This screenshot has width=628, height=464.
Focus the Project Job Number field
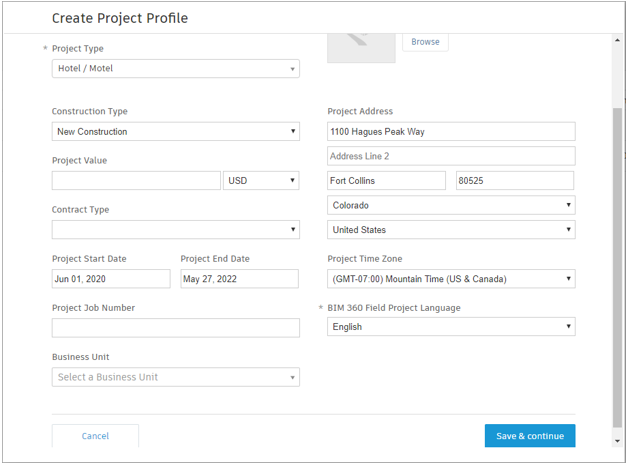[x=175, y=328]
